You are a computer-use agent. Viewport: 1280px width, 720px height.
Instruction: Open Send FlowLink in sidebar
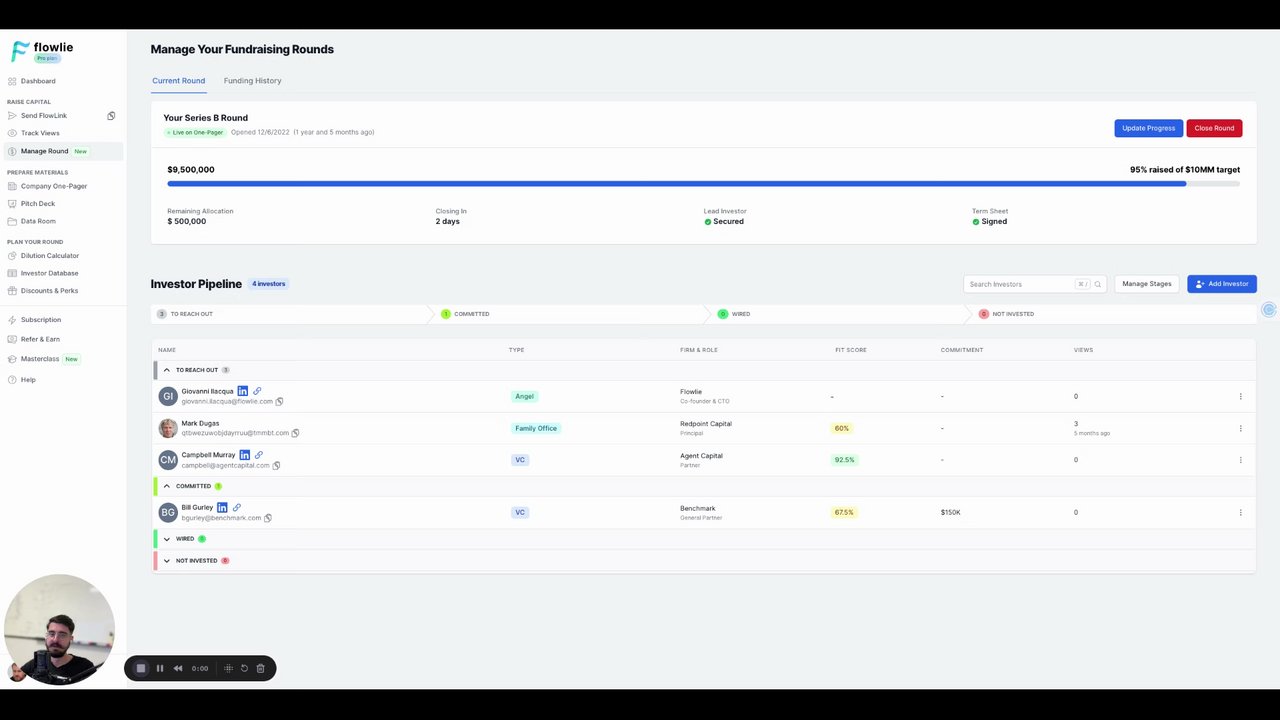[x=44, y=116]
